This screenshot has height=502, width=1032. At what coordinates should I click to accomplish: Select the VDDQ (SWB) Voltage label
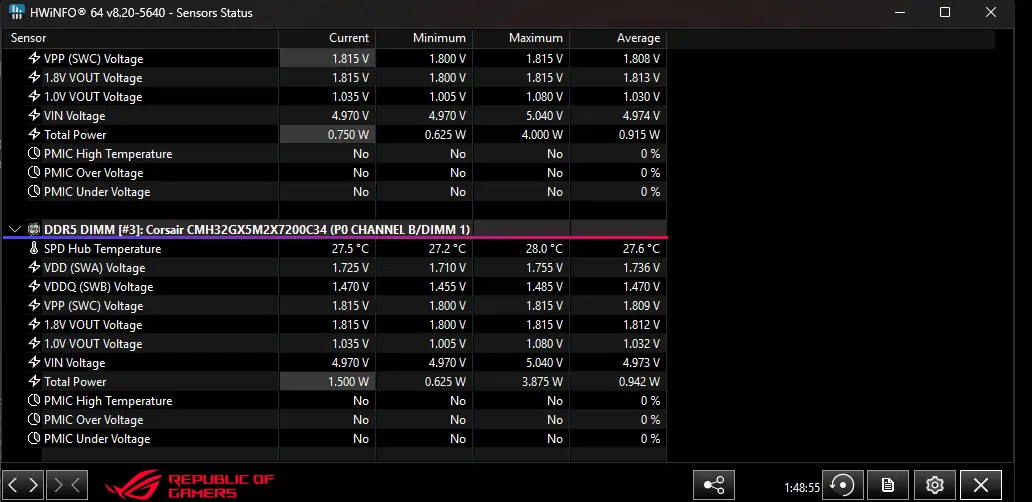click(98, 287)
